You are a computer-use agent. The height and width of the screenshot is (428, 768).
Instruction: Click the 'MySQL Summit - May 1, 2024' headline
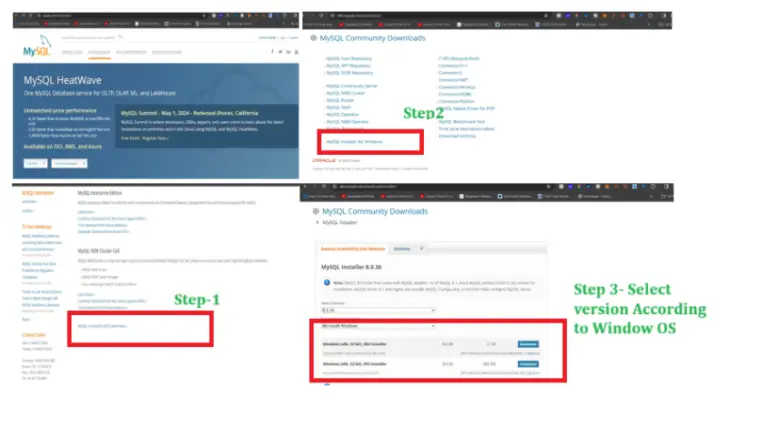click(x=189, y=113)
